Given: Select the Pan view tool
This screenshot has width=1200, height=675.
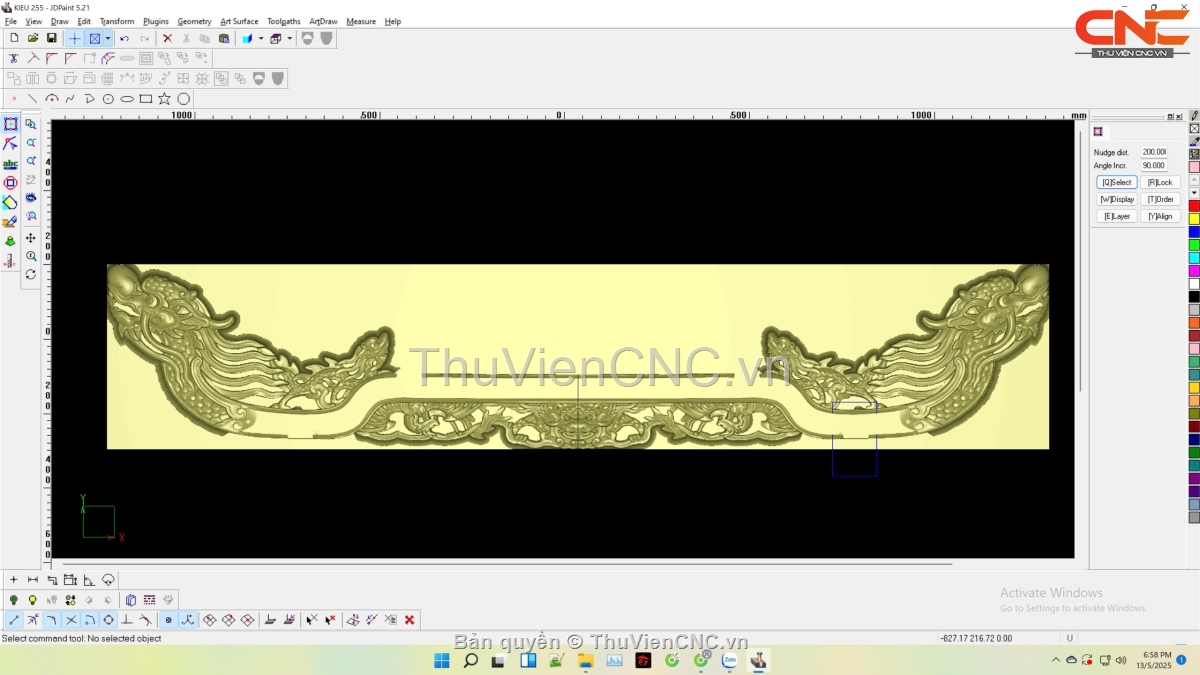Looking at the screenshot, I should (x=31, y=238).
